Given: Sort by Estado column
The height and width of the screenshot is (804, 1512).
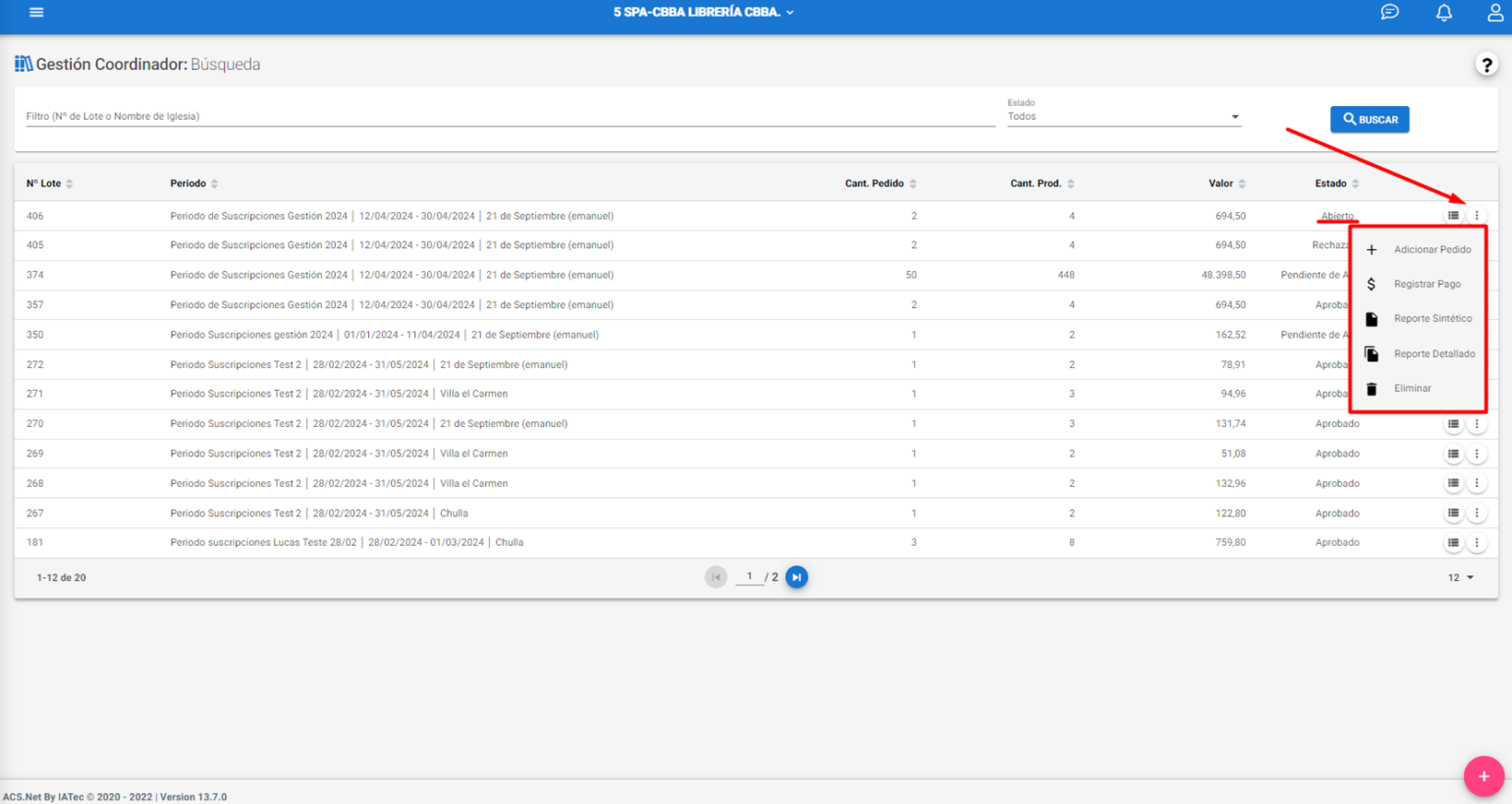Looking at the screenshot, I should click(x=1337, y=183).
